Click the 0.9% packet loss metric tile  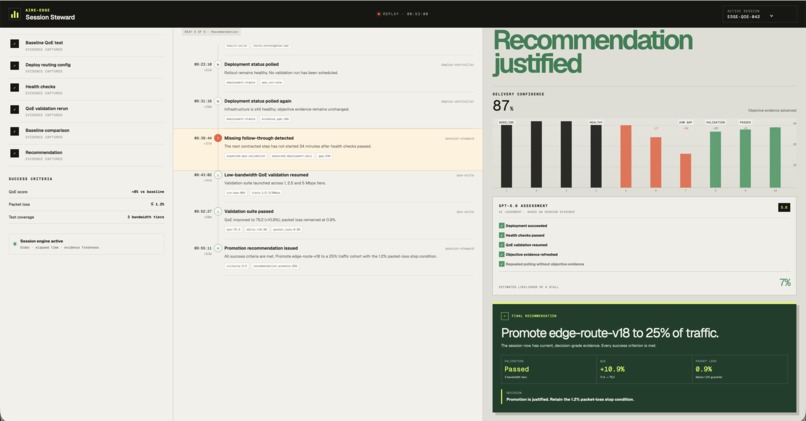(739, 369)
